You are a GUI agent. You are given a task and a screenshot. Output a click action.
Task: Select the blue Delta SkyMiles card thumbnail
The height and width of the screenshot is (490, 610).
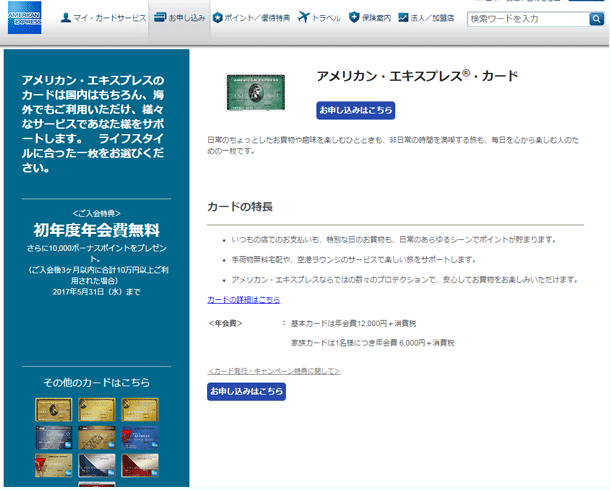pyautogui.click(x=141, y=437)
